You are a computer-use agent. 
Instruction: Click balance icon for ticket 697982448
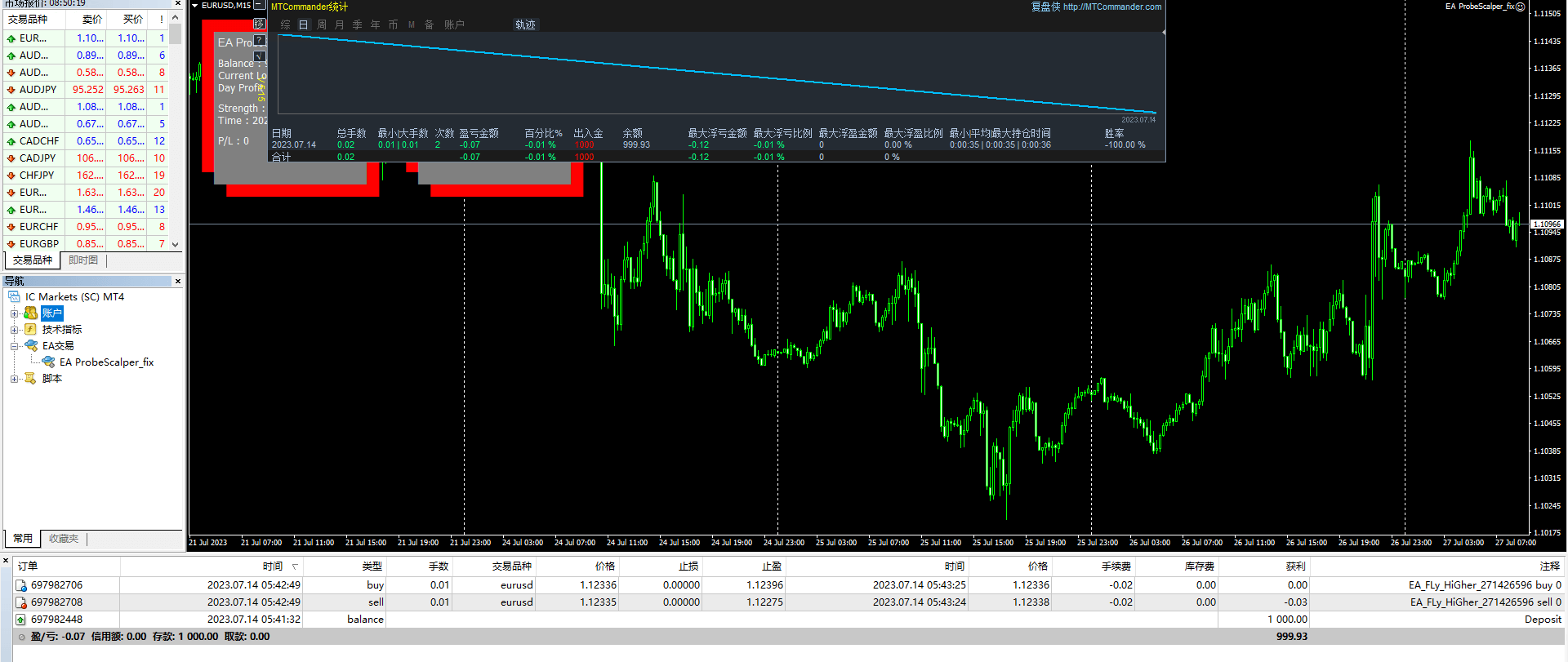(x=21, y=620)
